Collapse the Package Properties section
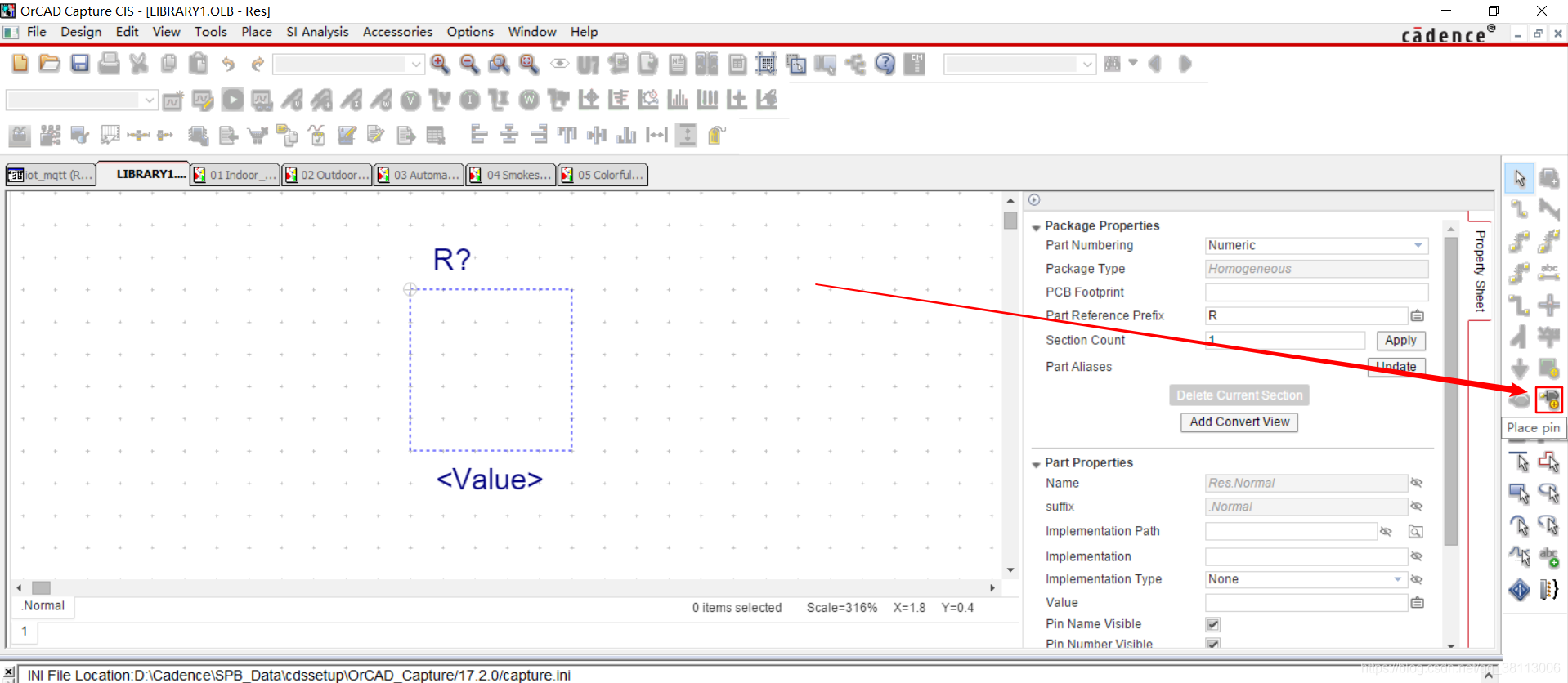 pos(1037,227)
